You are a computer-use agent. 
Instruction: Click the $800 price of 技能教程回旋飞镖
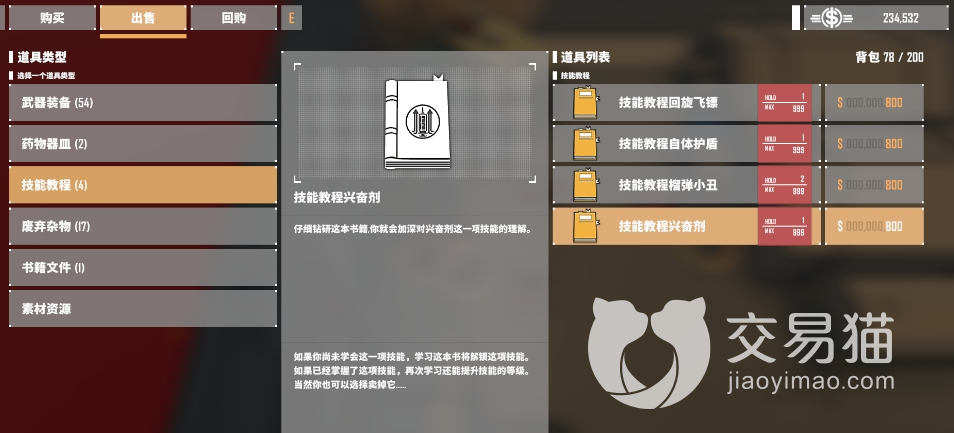874,103
